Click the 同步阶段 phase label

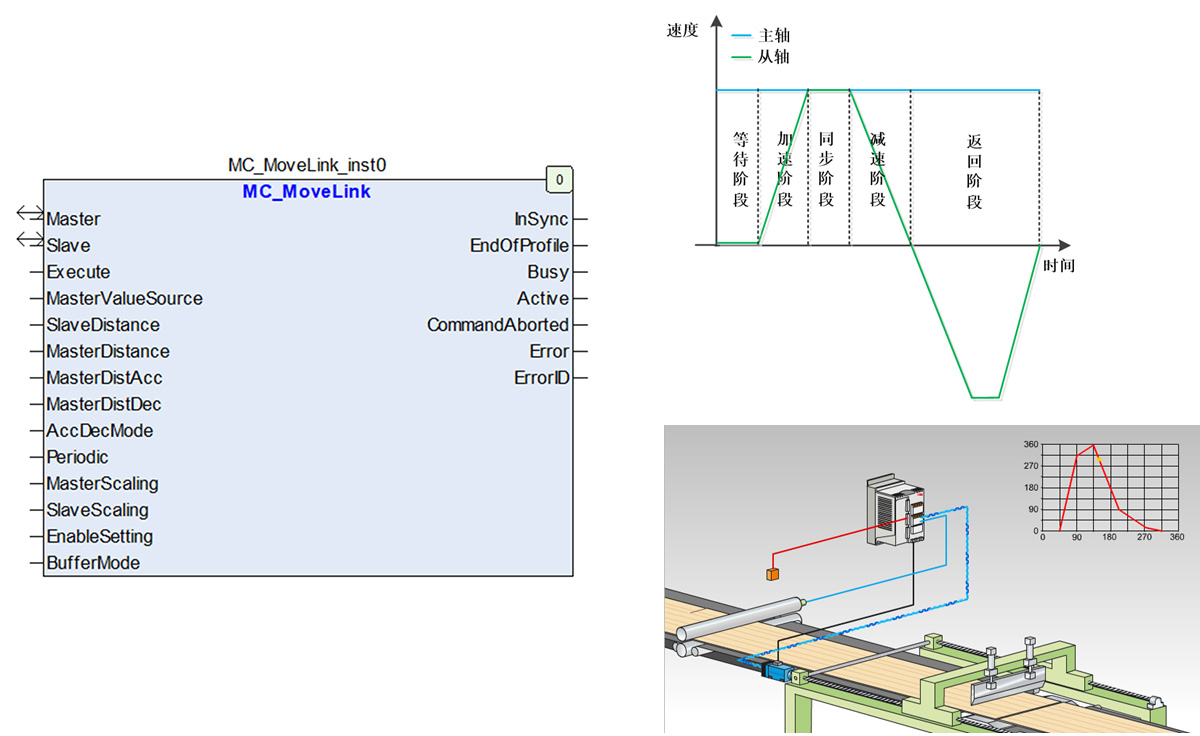click(x=826, y=168)
